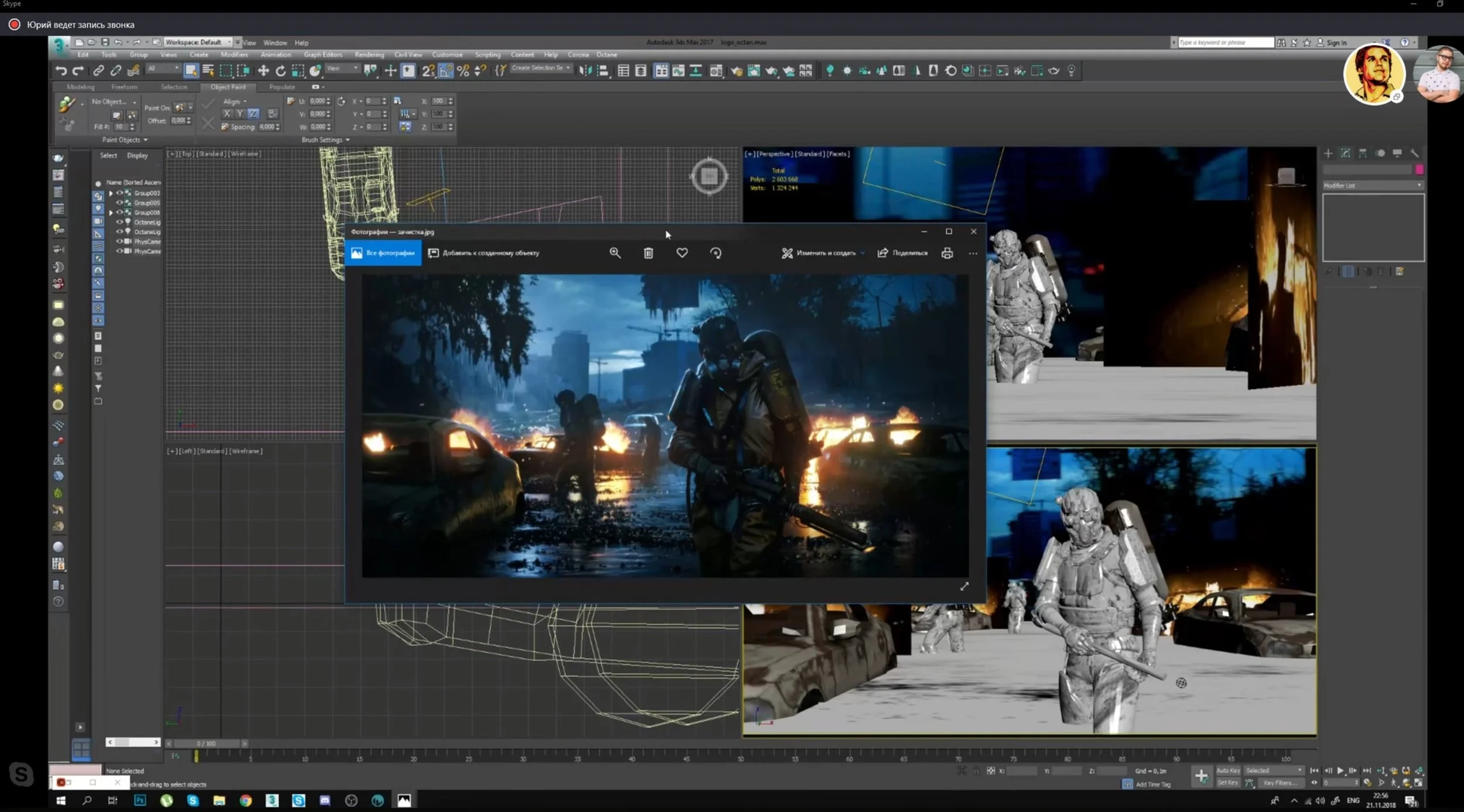The width and height of the screenshot is (1464, 812).
Task: Open Select by Name list tool
Action: [x=208, y=71]
